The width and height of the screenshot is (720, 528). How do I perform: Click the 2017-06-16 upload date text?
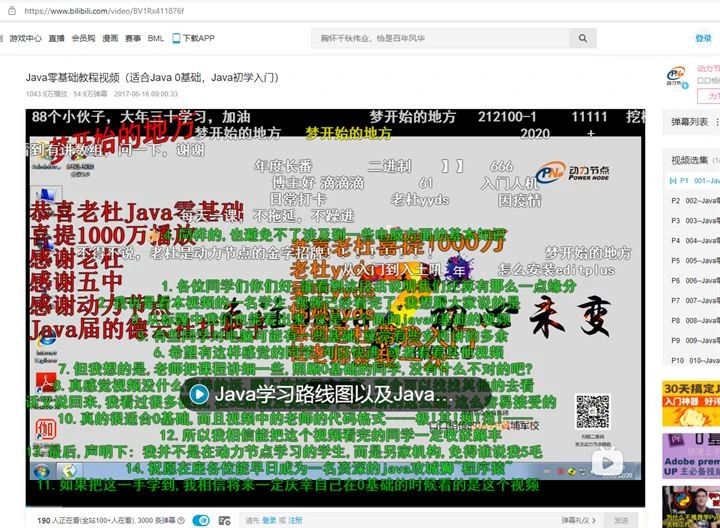tap(146, 94)
